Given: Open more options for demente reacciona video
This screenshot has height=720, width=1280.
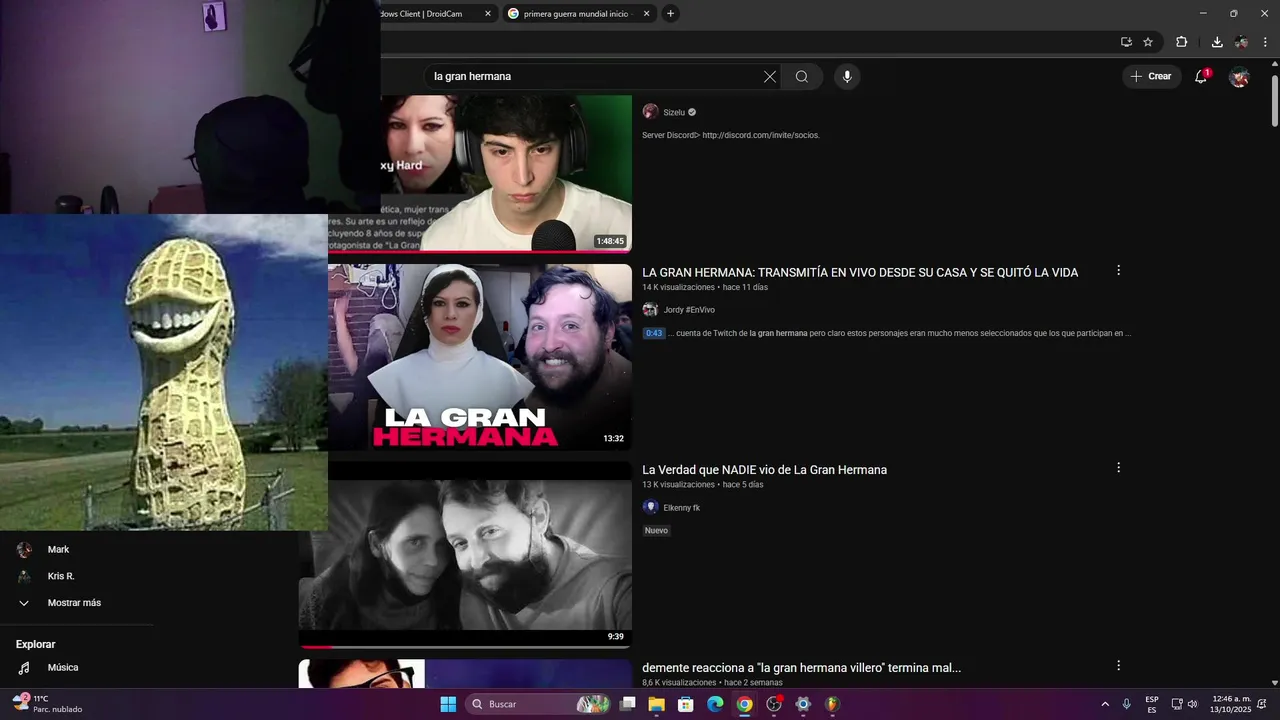Looking at the screenshot, I should [1118, 666].
